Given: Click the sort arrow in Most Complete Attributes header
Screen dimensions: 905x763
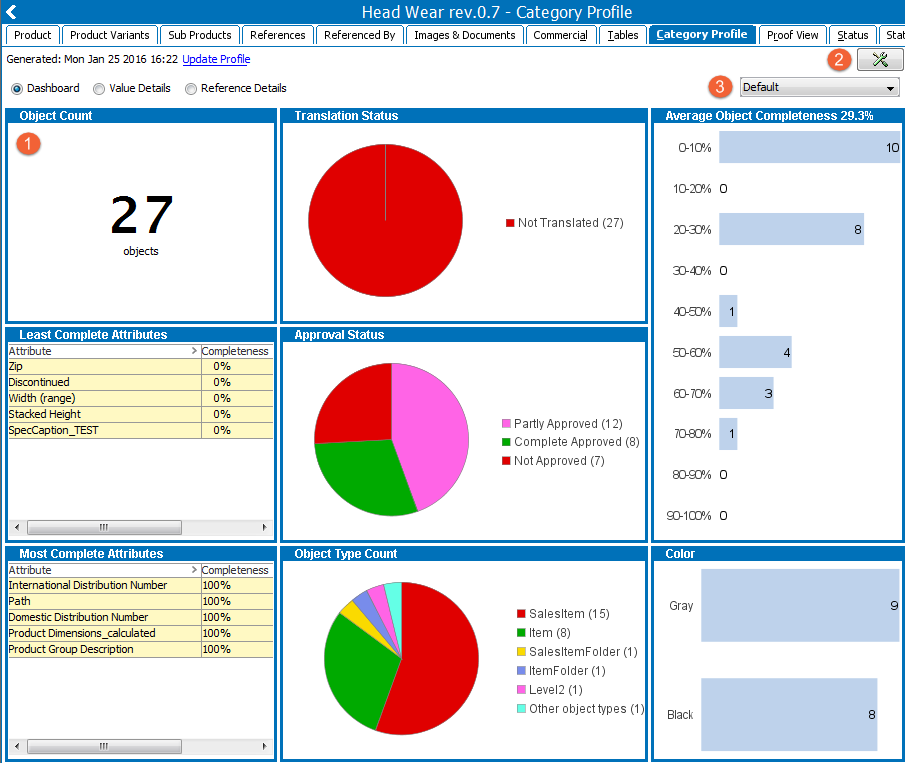Looking at the screenshot, I should (194, 570).
